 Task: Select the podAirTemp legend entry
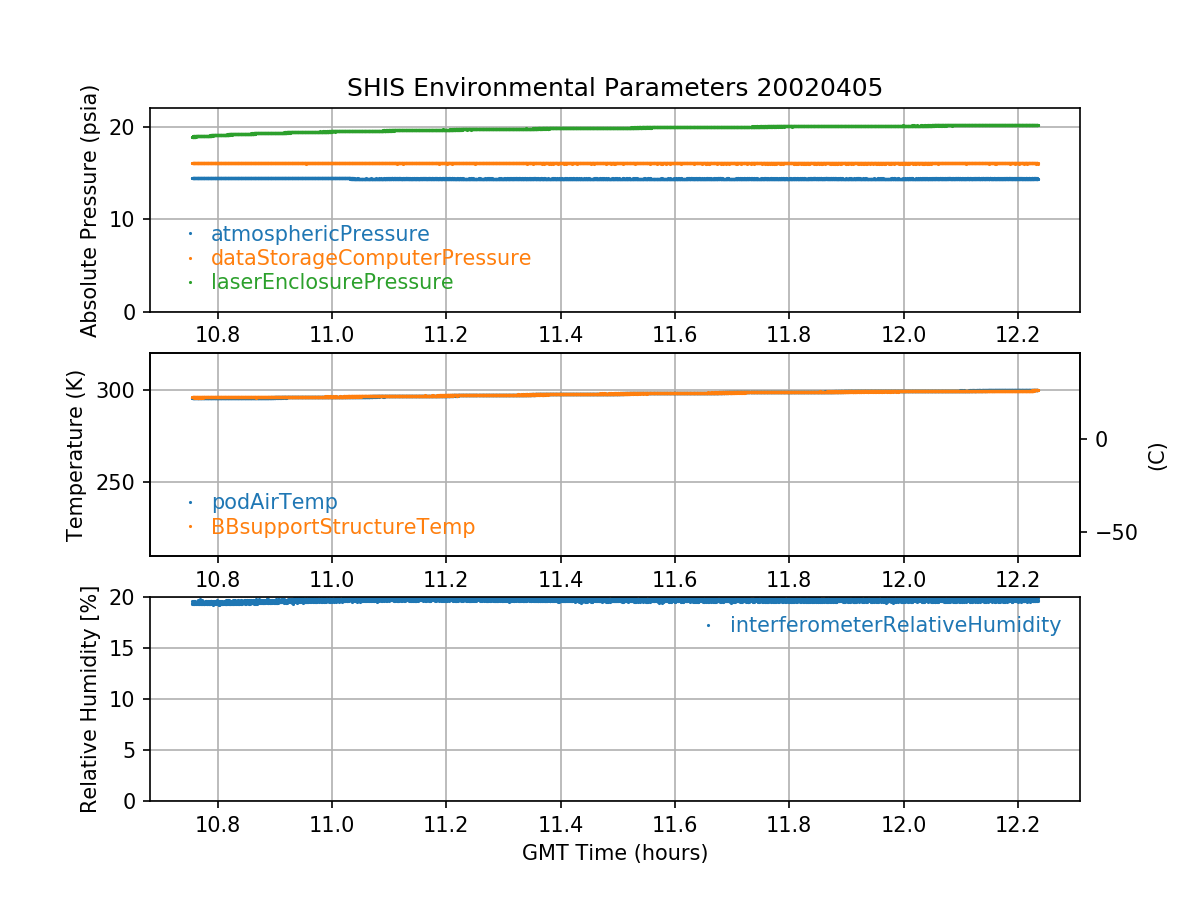pos(274,502)
